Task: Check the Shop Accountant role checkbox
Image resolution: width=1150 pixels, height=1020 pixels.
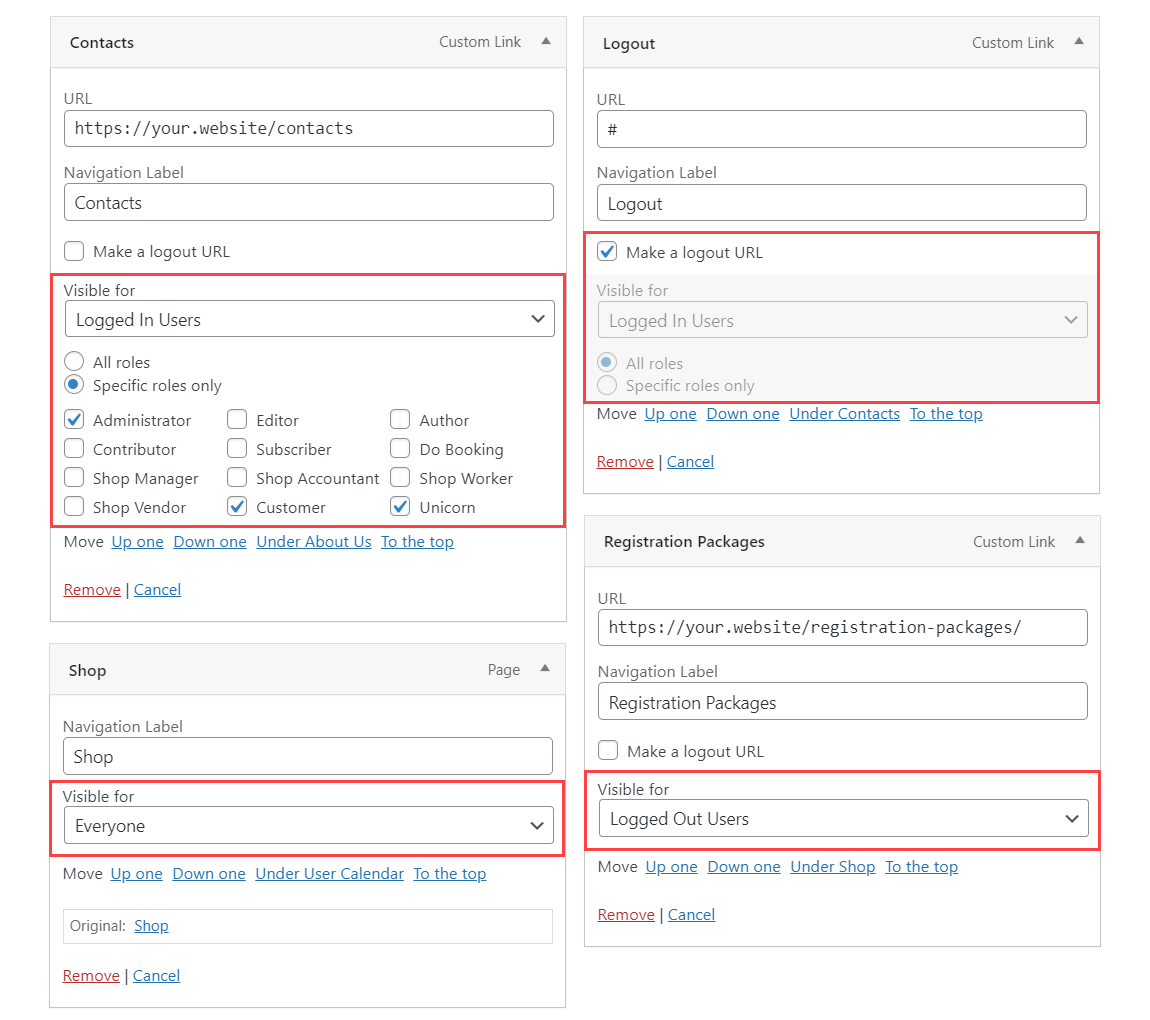Action: (237, 477)
